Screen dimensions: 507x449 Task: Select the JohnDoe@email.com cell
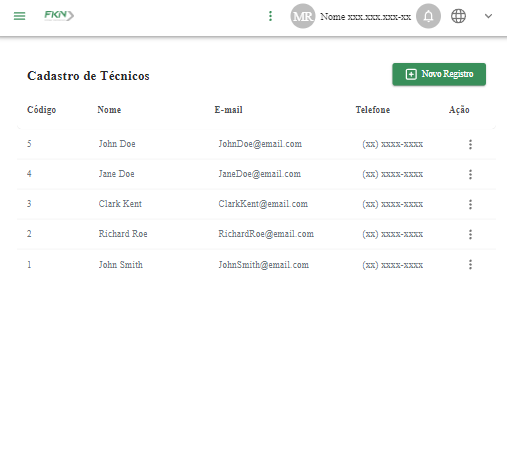pos(260,144)
